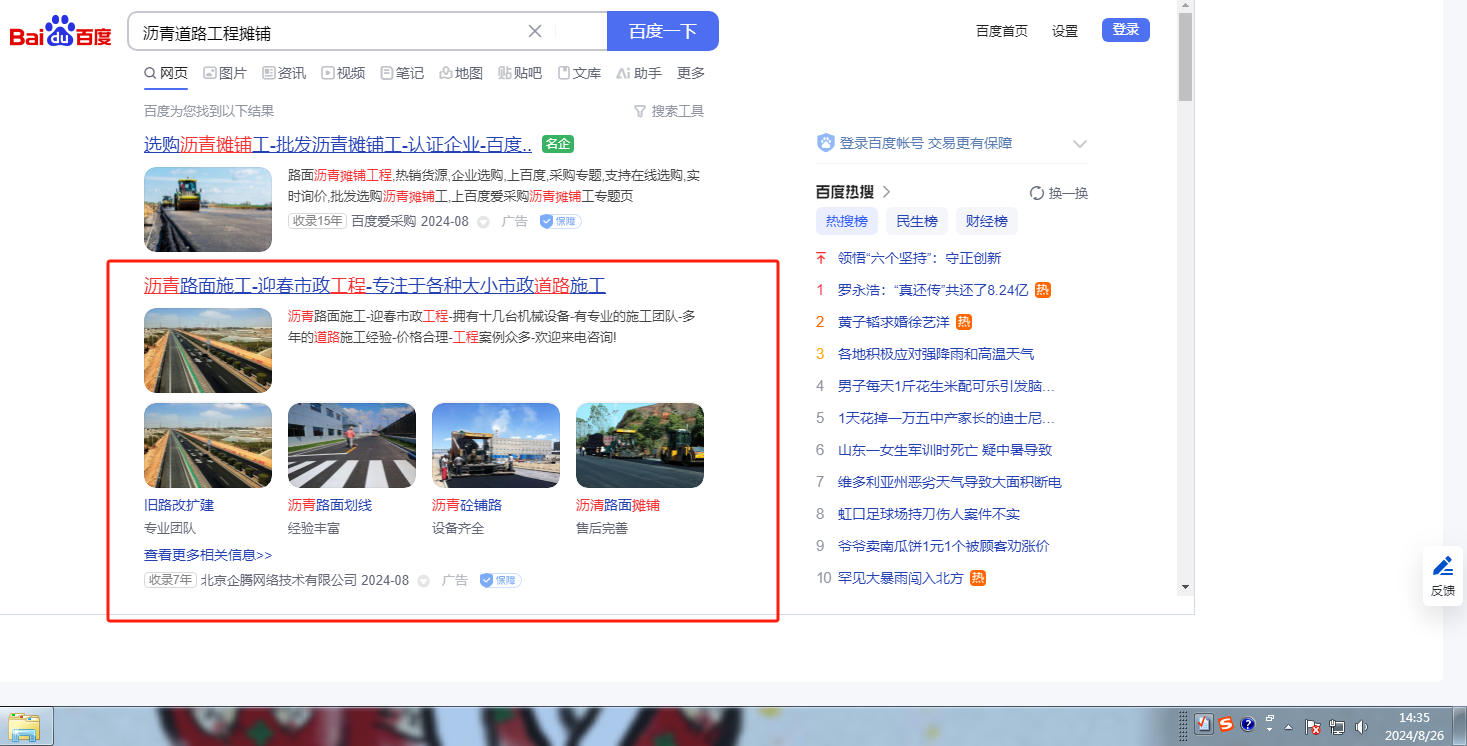Switch to the 财经榜 tab
Screen dimensions: 1467x746
point(987,221)
